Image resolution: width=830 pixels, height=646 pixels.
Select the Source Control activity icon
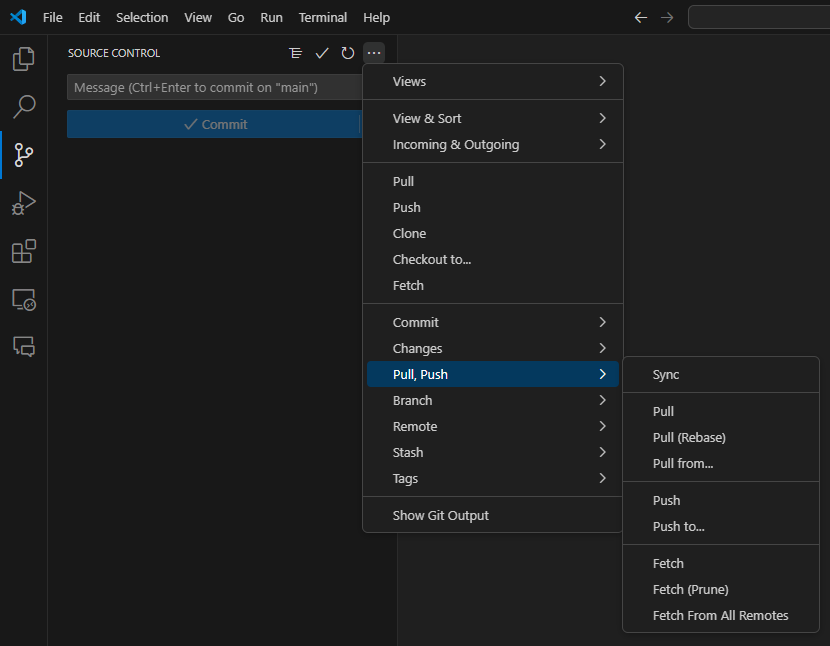[x=23, y=155]
